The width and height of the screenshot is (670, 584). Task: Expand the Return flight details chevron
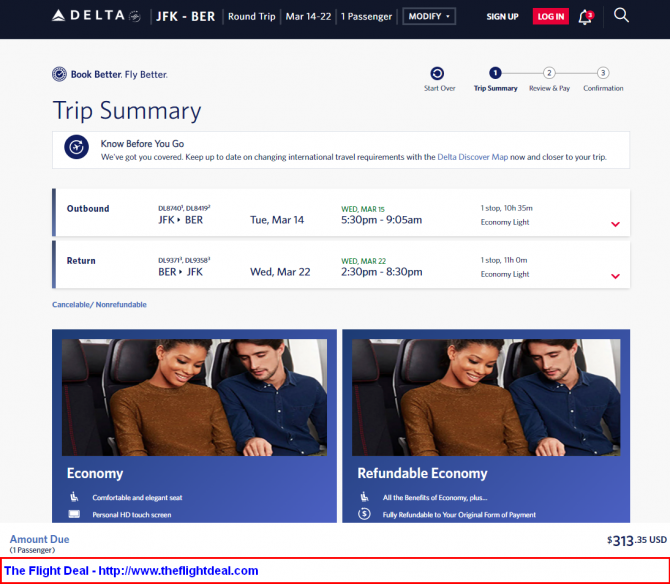click(x=615, y=276)
